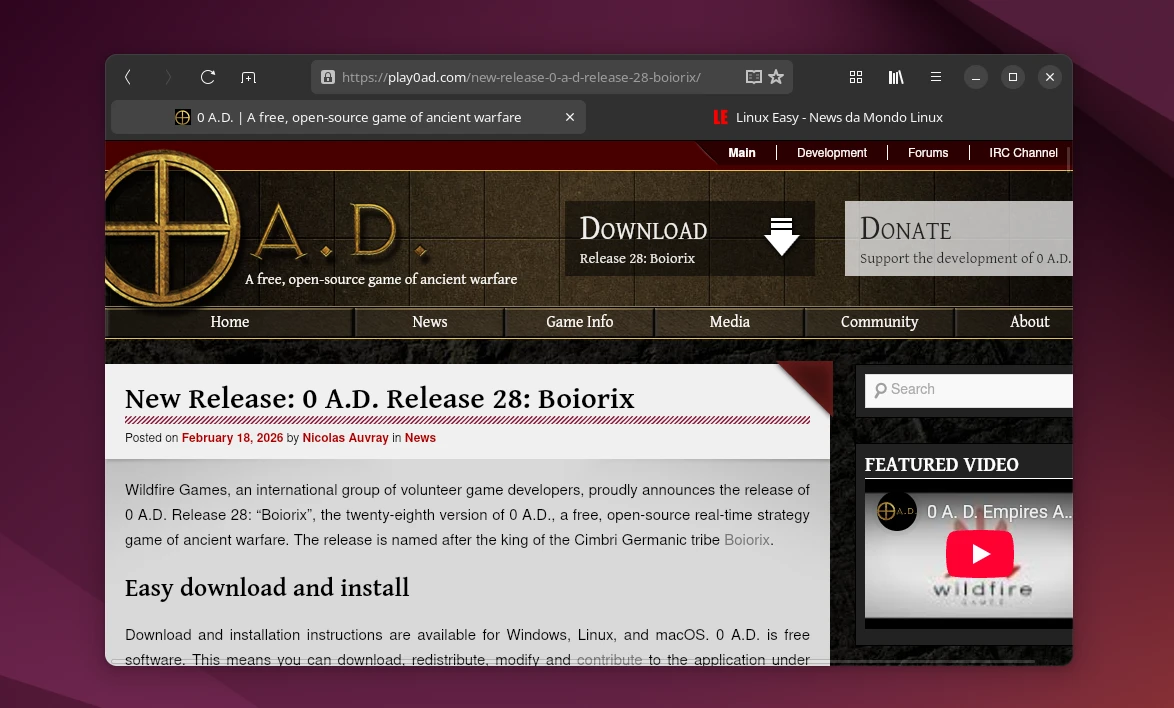Image resolution: width=1174 pixels, height=708 pixels.
Task: Click the LE favicon on the Linux Easy tab
Action: tap(720, 117)
